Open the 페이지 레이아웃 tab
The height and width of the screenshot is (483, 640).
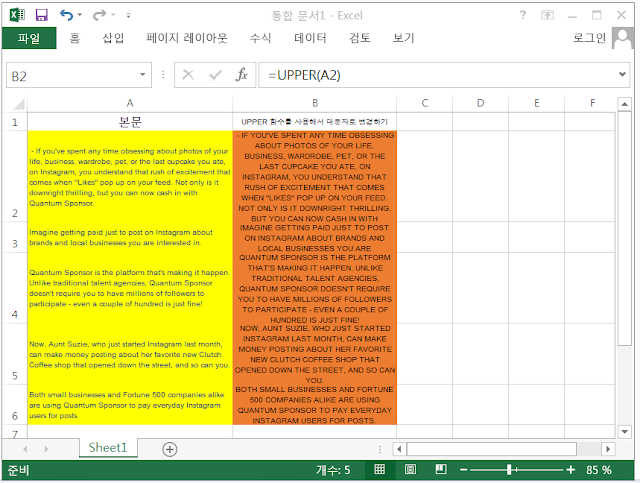pyautogui.click(x=187, y=38)
